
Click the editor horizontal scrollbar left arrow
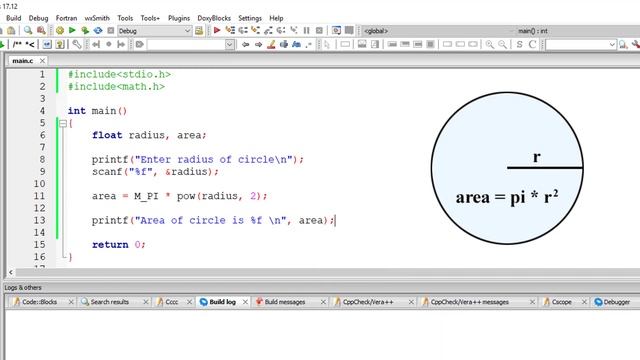(x=11, y=272)
